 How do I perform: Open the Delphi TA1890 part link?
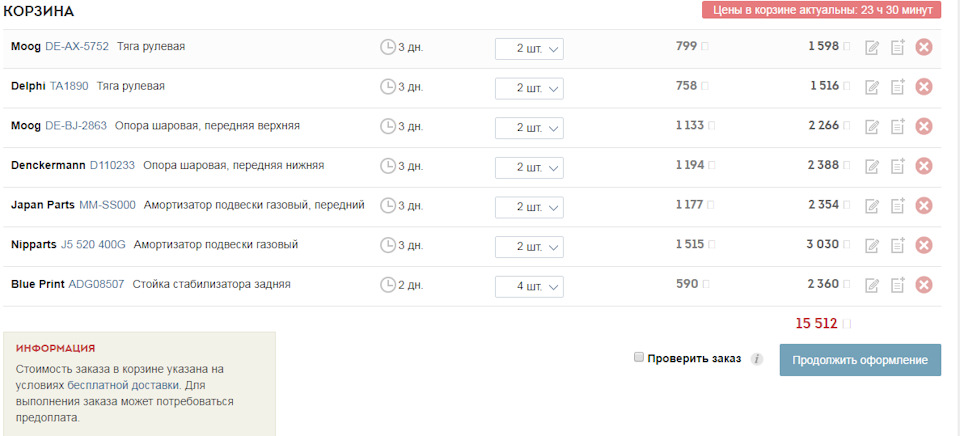69,86
